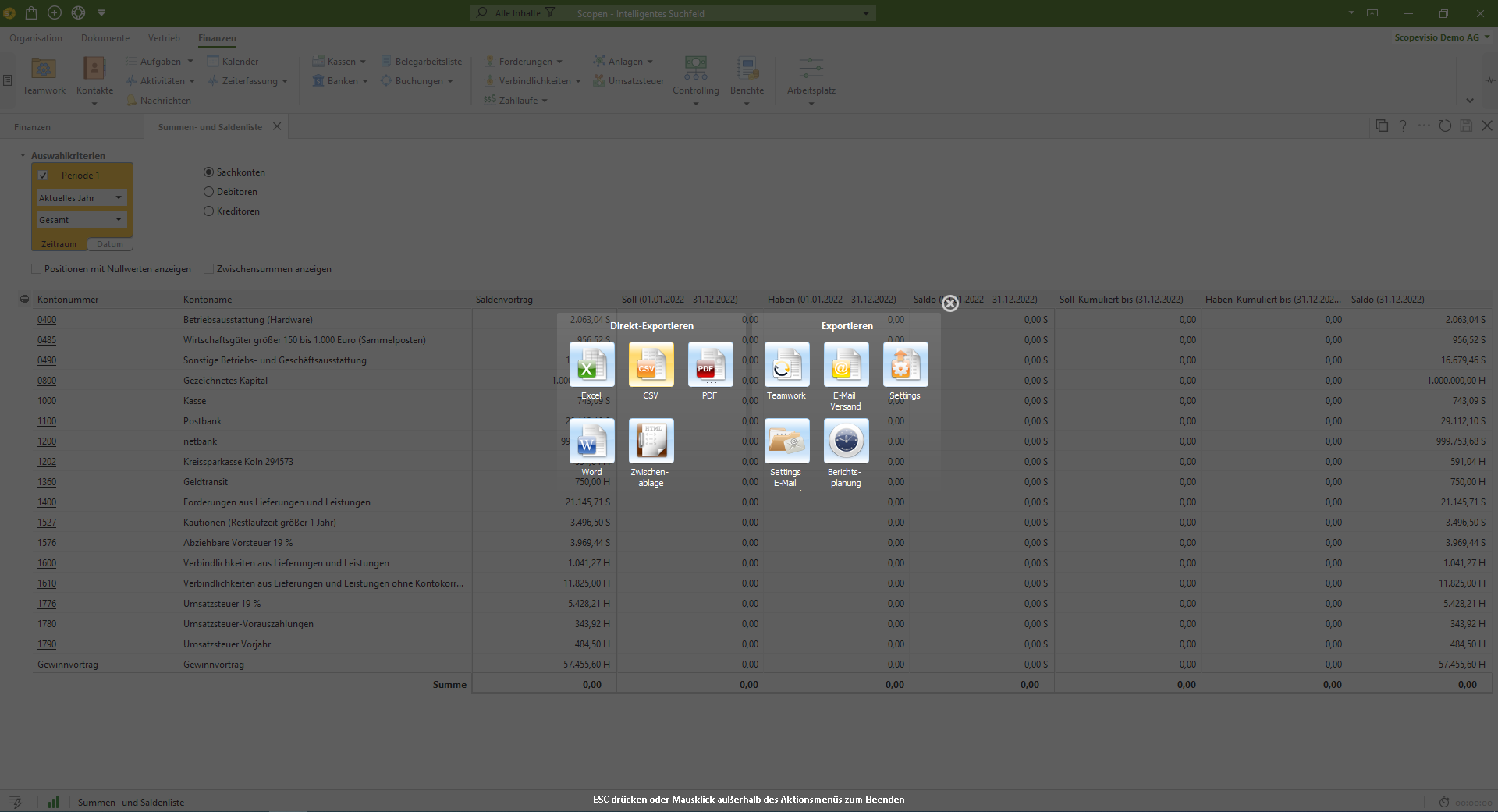Select the Debitoren radio button
This screenshot has height=812, width=1498.
208,192
